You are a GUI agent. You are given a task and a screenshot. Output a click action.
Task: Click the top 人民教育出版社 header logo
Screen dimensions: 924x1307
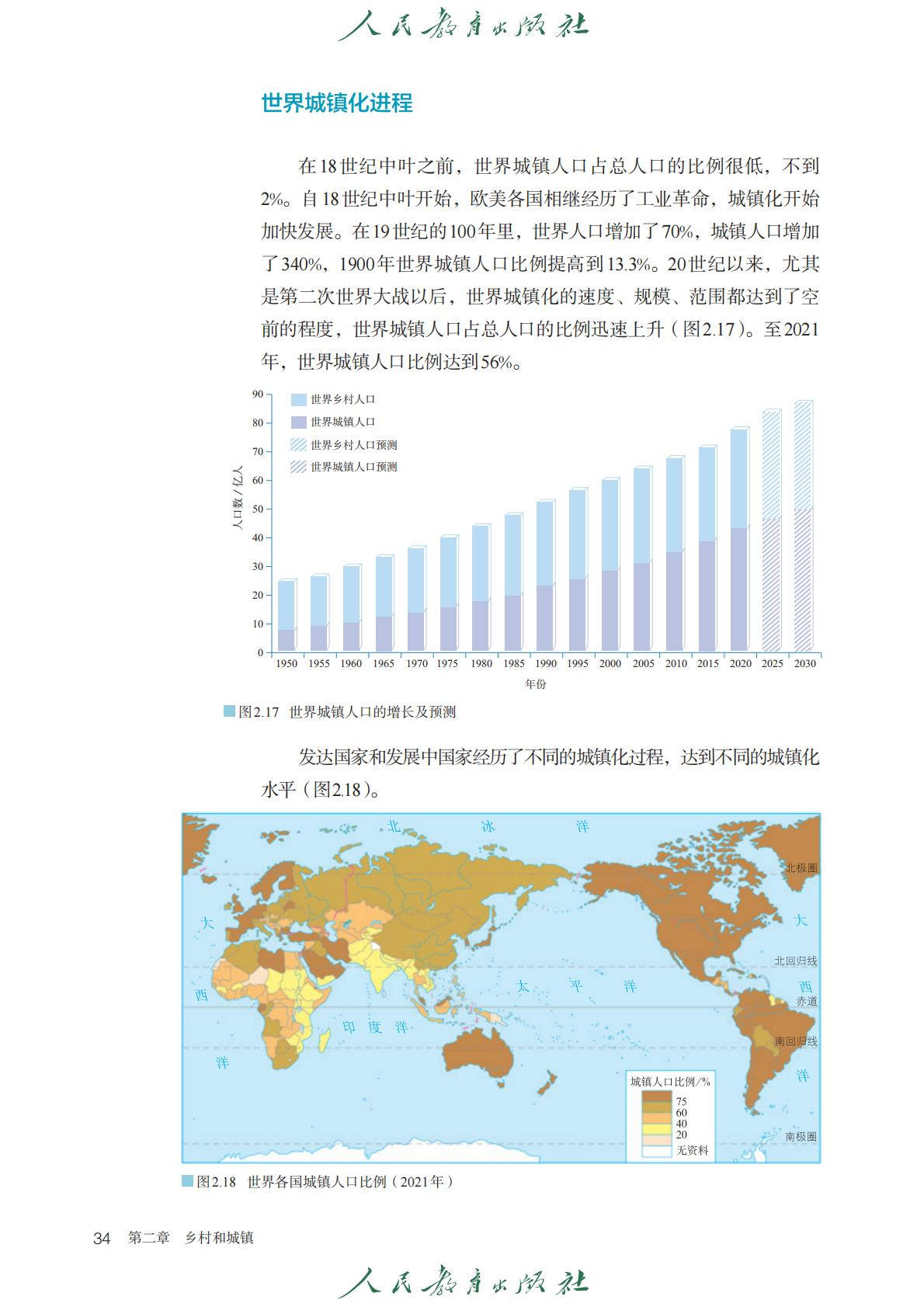(463, 24)
